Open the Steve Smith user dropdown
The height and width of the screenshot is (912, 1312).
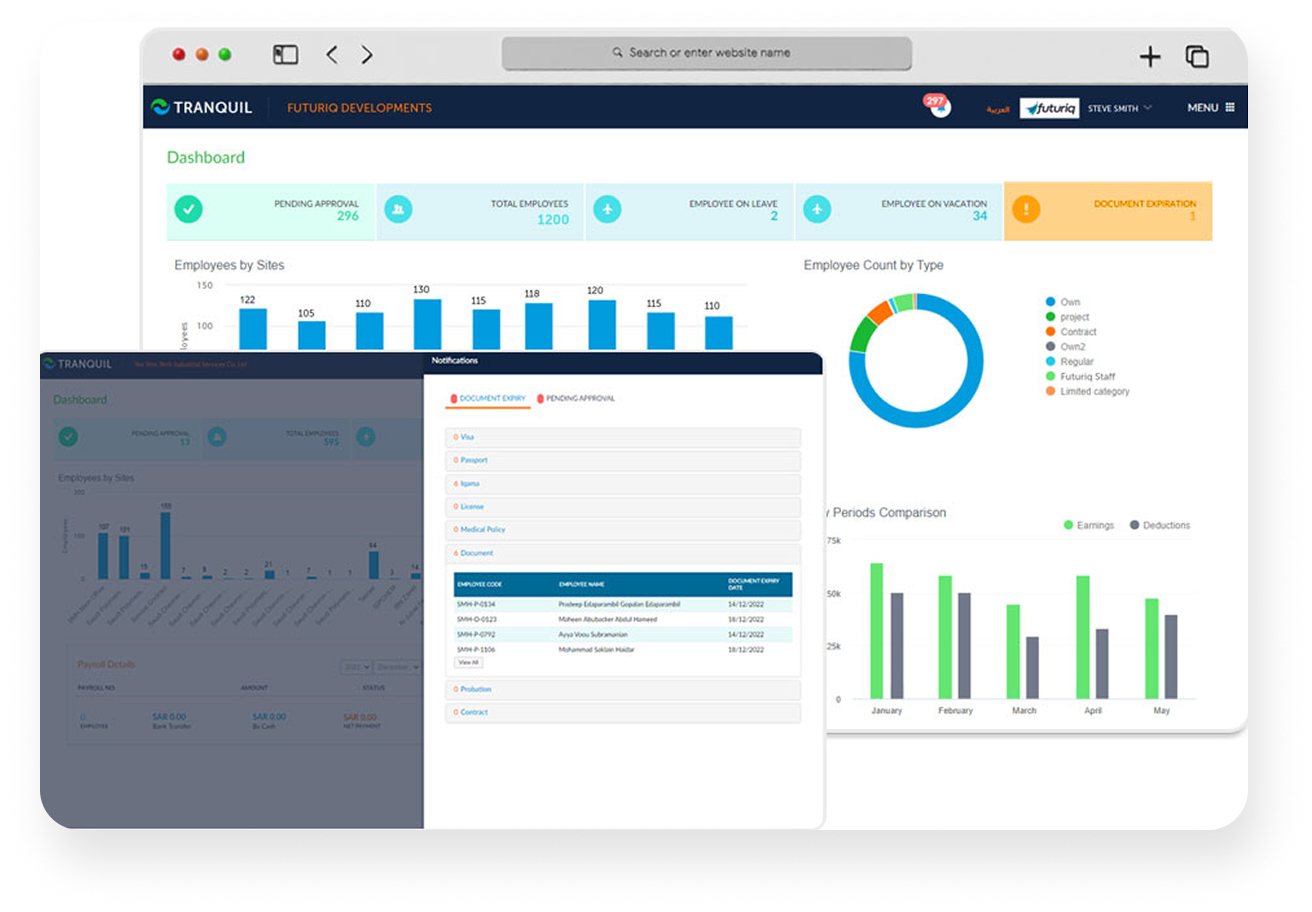point(1119,108)
